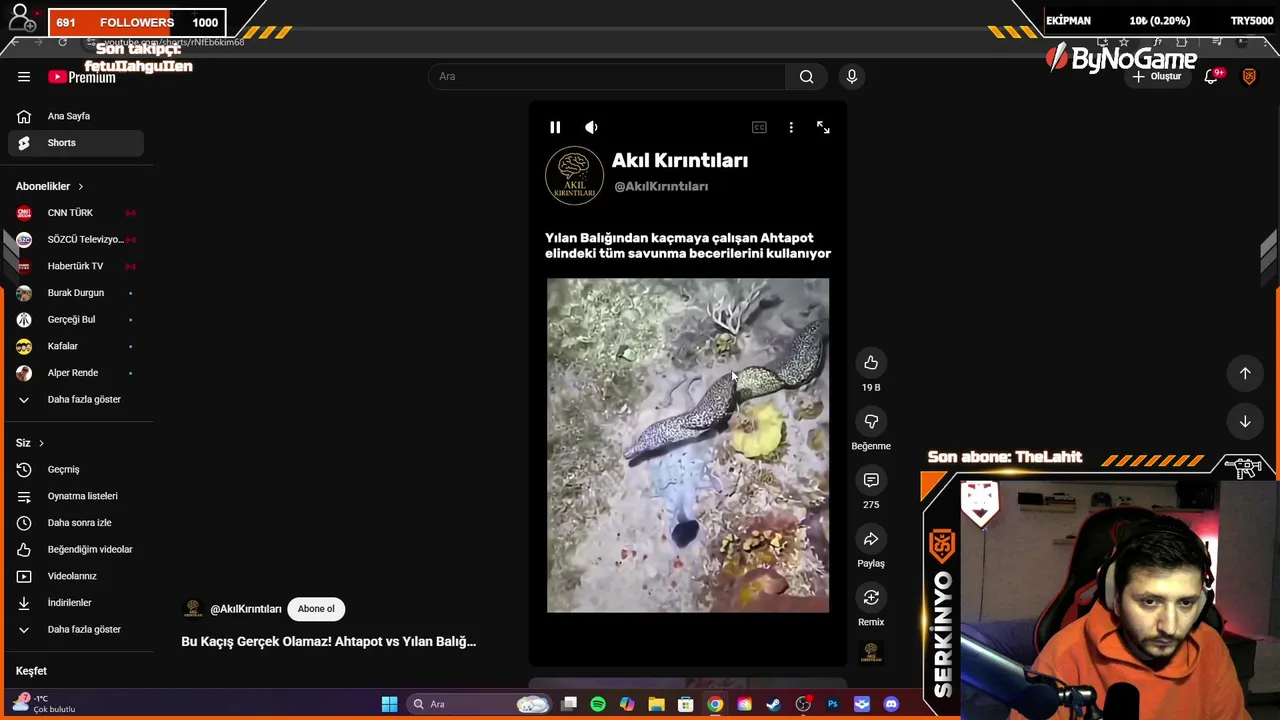This screenshot has width=1280, height=720.
Task: Expand Siz list with Daha fazla göster
Action: click(x=76, y=629)
